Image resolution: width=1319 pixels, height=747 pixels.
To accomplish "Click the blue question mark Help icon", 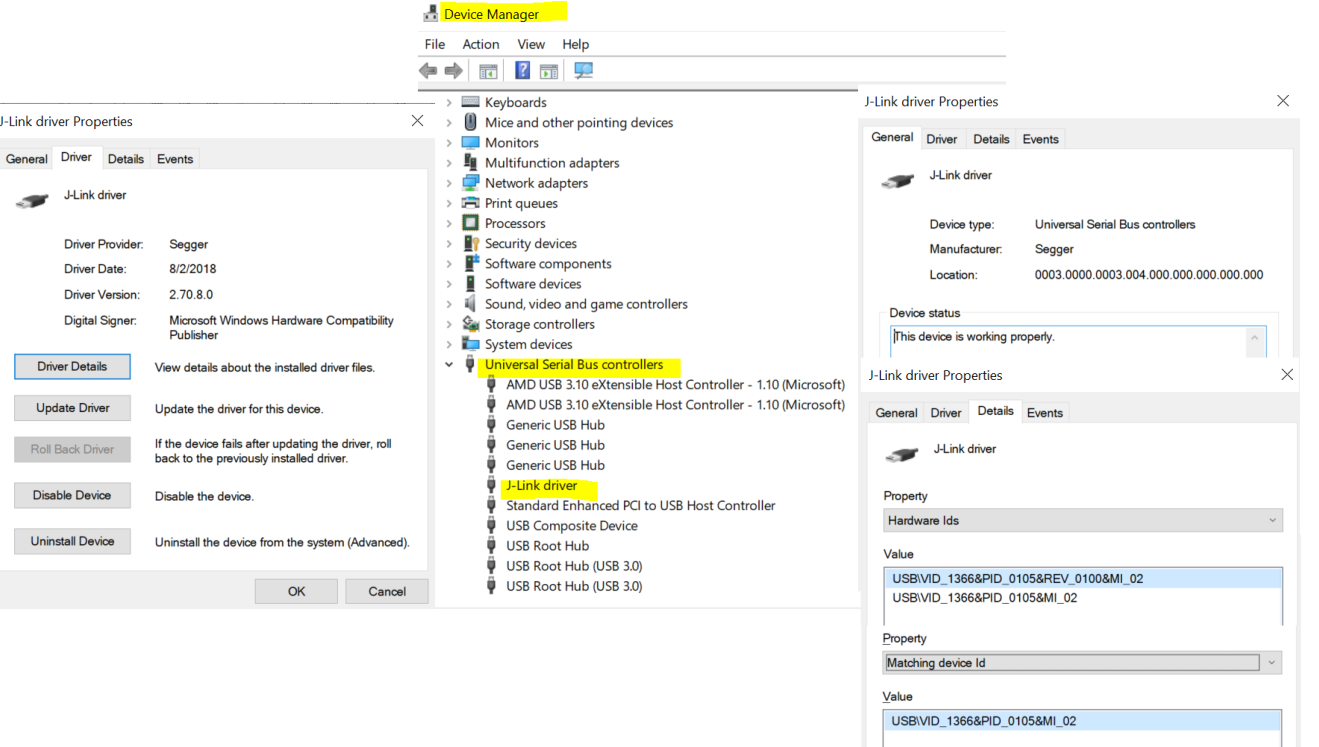I will [522, 71].
